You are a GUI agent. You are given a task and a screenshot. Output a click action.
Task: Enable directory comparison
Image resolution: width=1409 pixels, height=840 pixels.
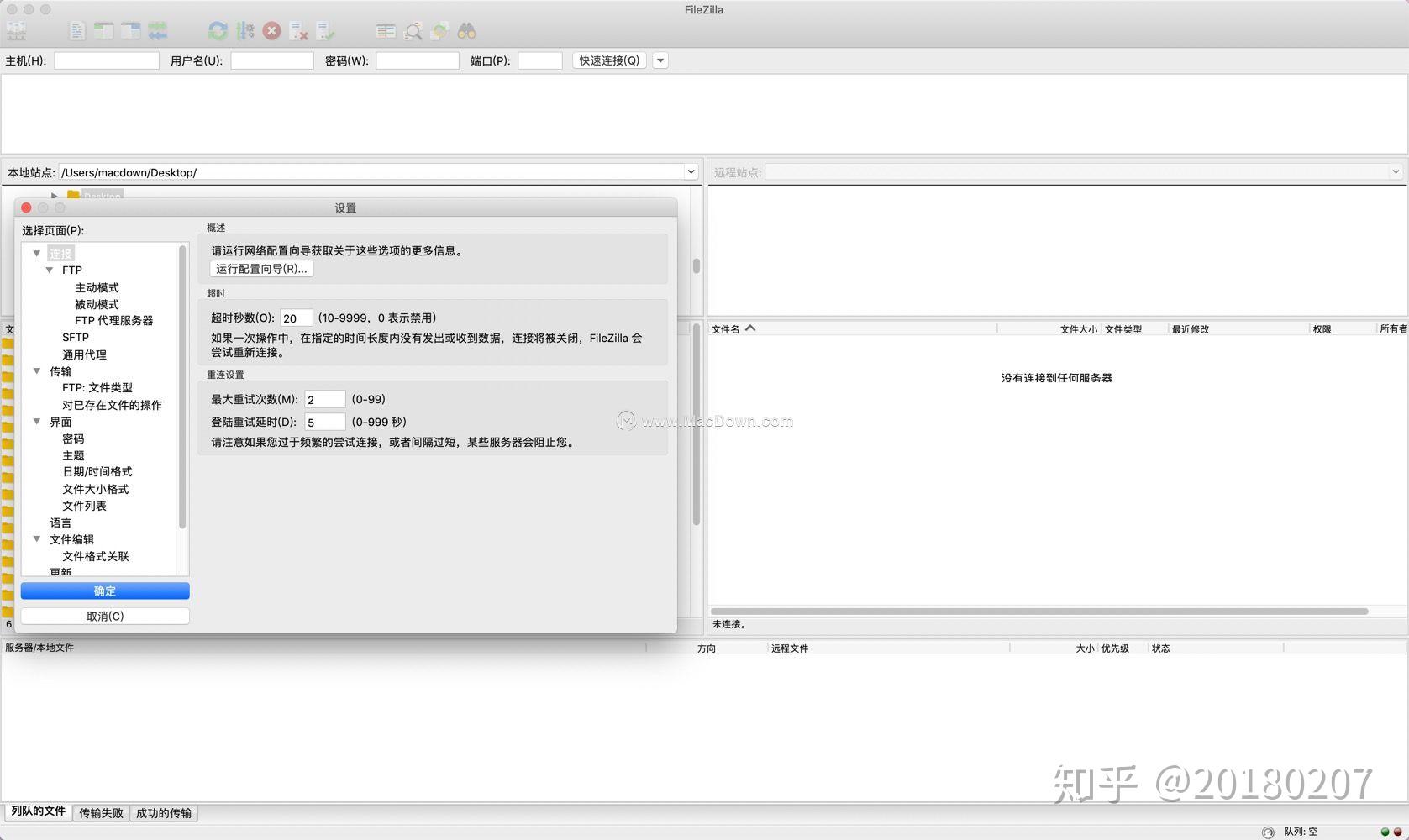[386, 30]
